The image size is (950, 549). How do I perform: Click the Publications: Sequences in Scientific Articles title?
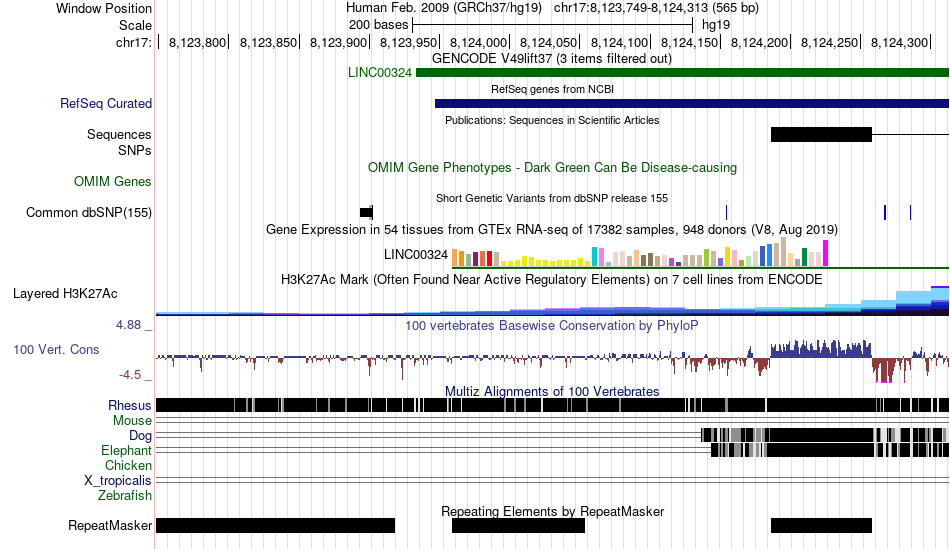click(x=552, y=120)
